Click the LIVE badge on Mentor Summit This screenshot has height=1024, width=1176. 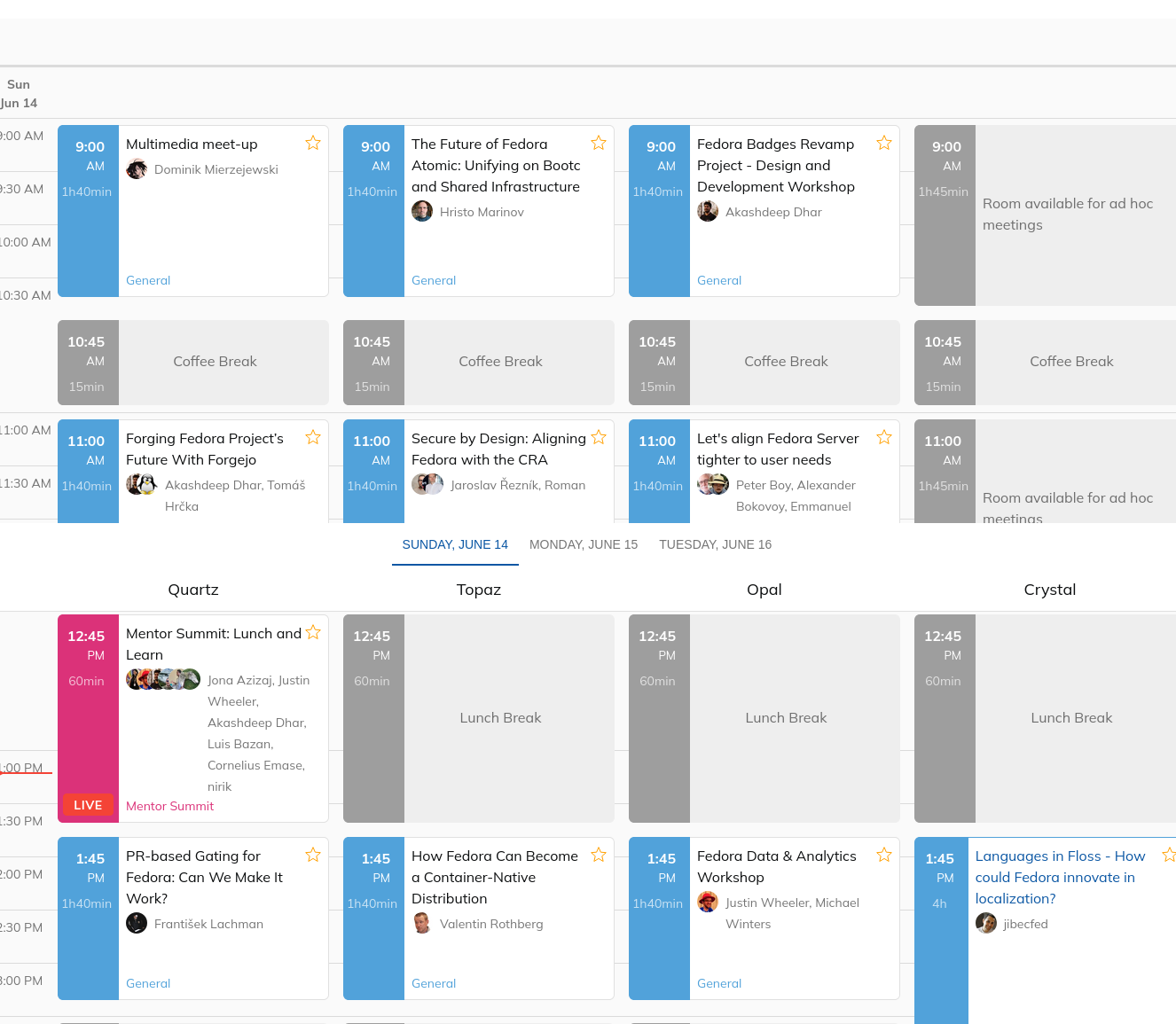[88, 805]
